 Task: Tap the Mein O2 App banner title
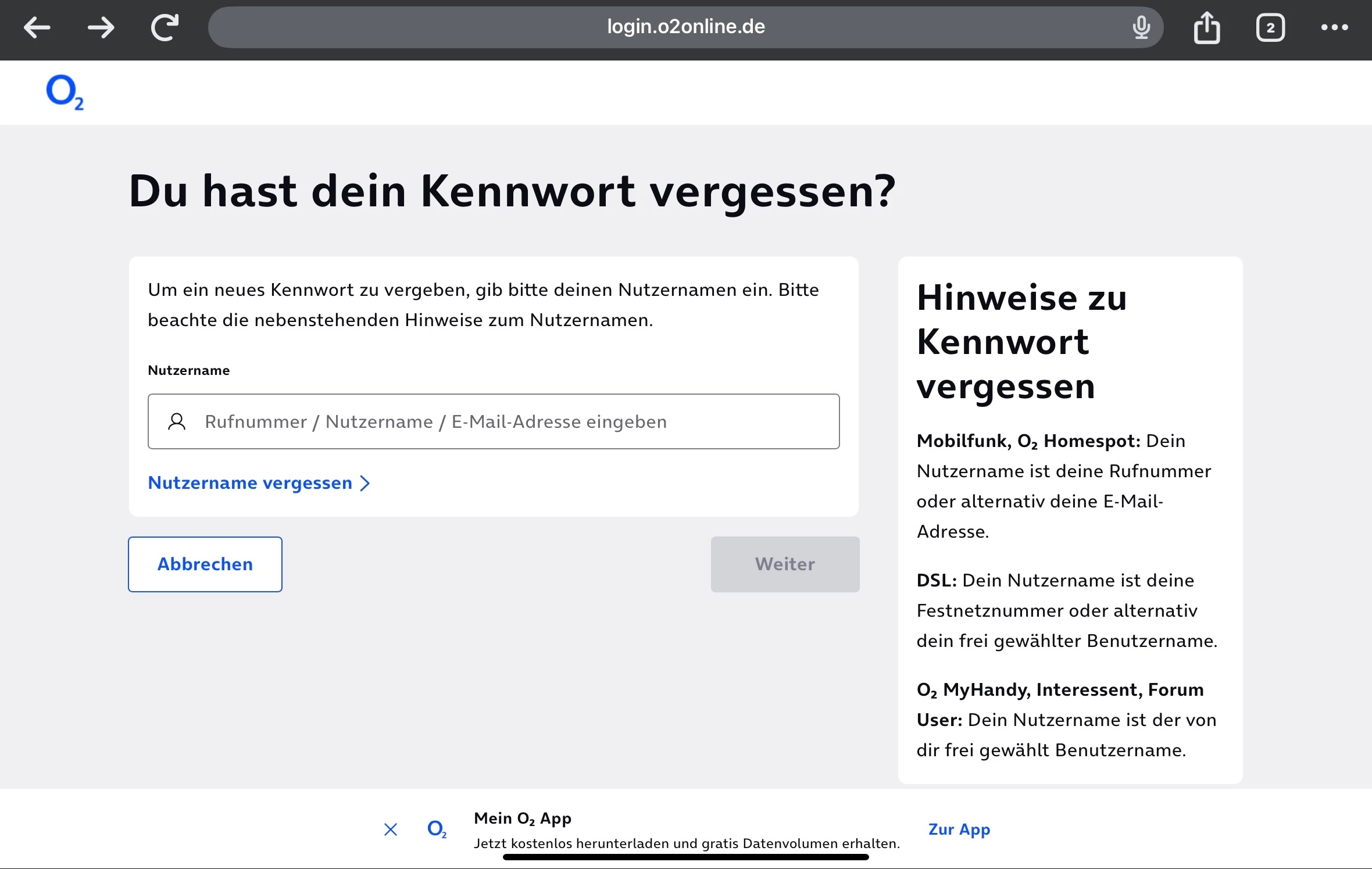click(x=522, y=818)
